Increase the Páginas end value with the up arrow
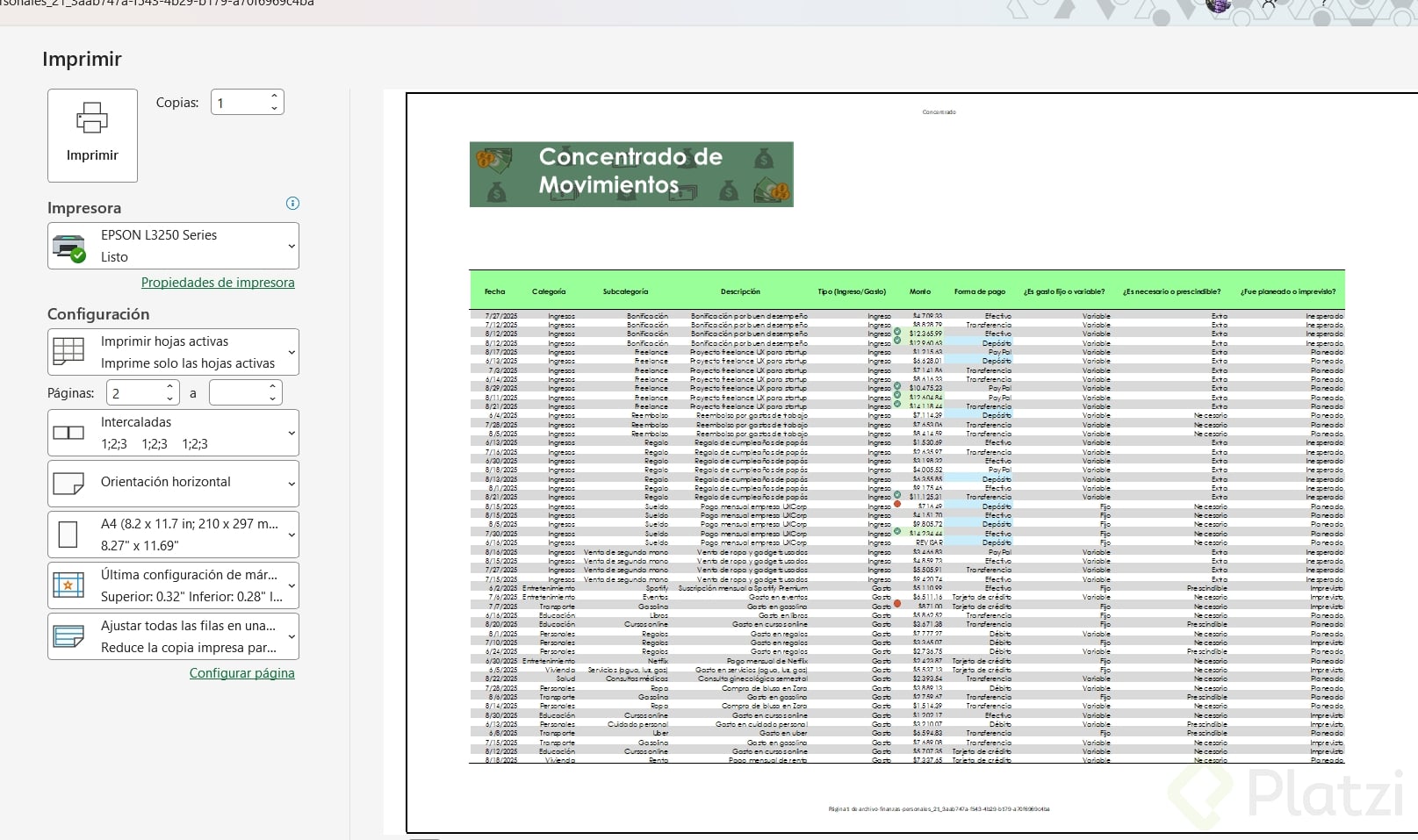Image resolution: width=1418 pixels, height=840 pixels. (x=273, y=387)
